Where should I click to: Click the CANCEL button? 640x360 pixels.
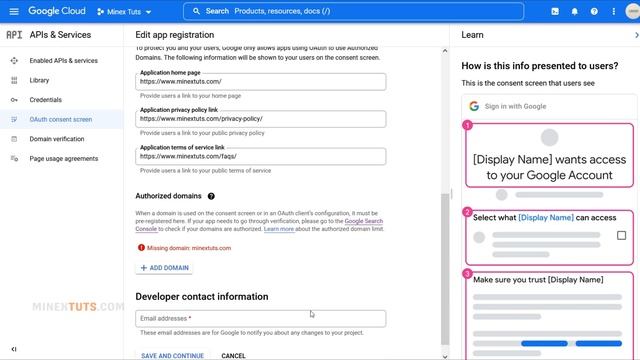pyautogui.click(x=233, y=356)
